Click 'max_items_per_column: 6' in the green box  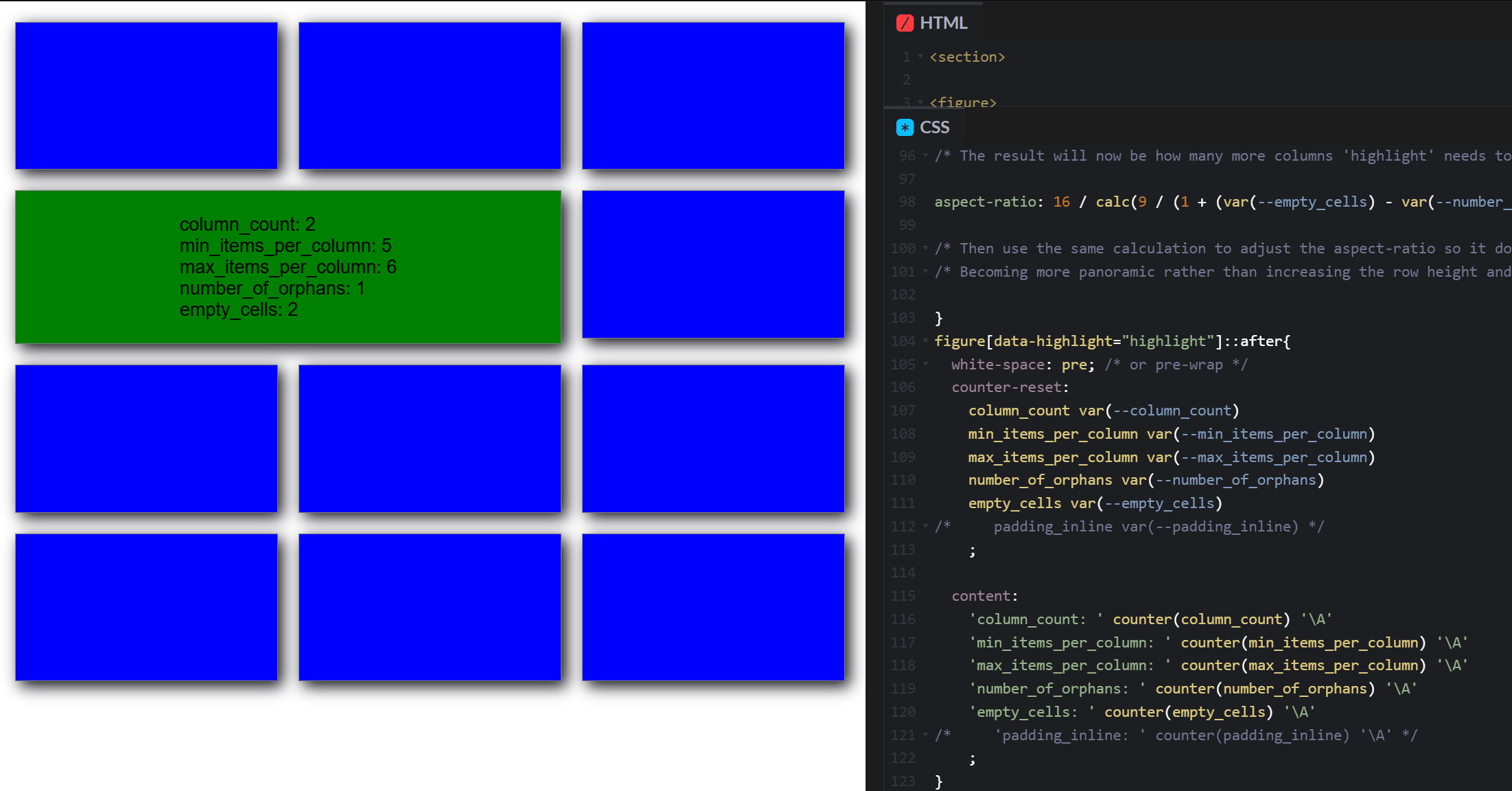pyautogui.click(x=288, y=267)
